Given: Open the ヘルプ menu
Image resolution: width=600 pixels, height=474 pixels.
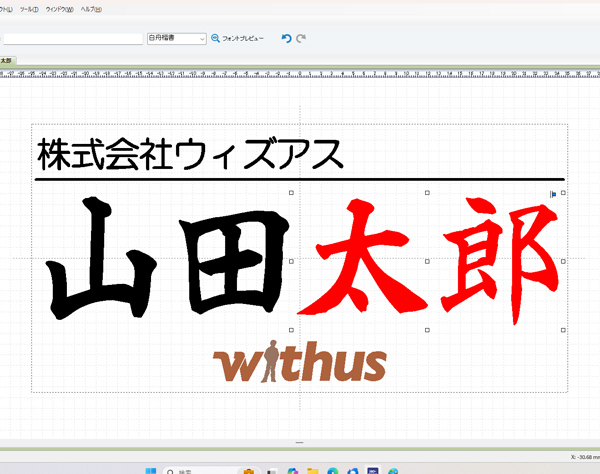Looking at the screenshot, I should [91, 8].
